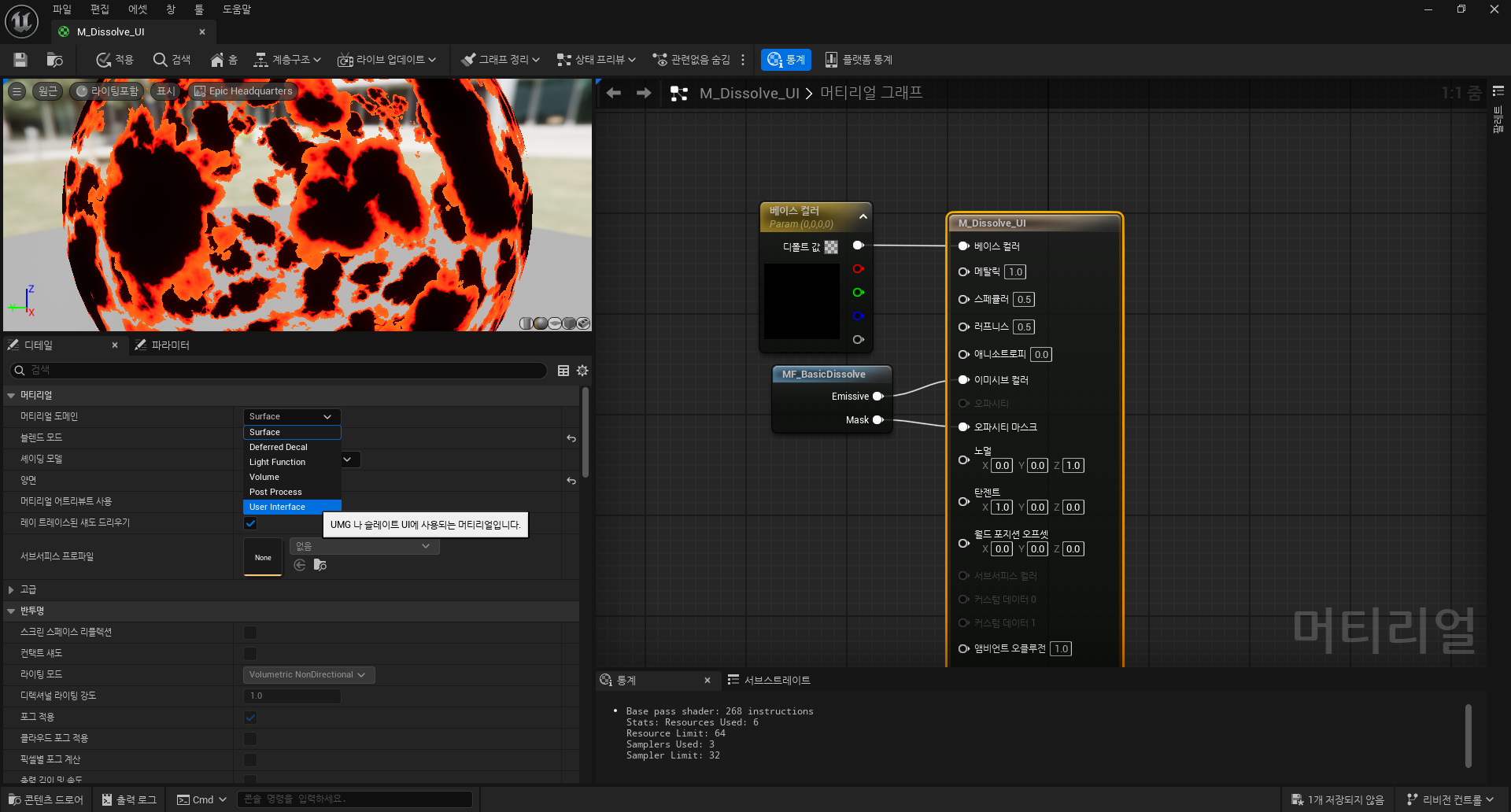Open the 상태 프리뷰 dropdown
Screen dimensions: 1511x812
pyautogui.click(x=596, y=60)
